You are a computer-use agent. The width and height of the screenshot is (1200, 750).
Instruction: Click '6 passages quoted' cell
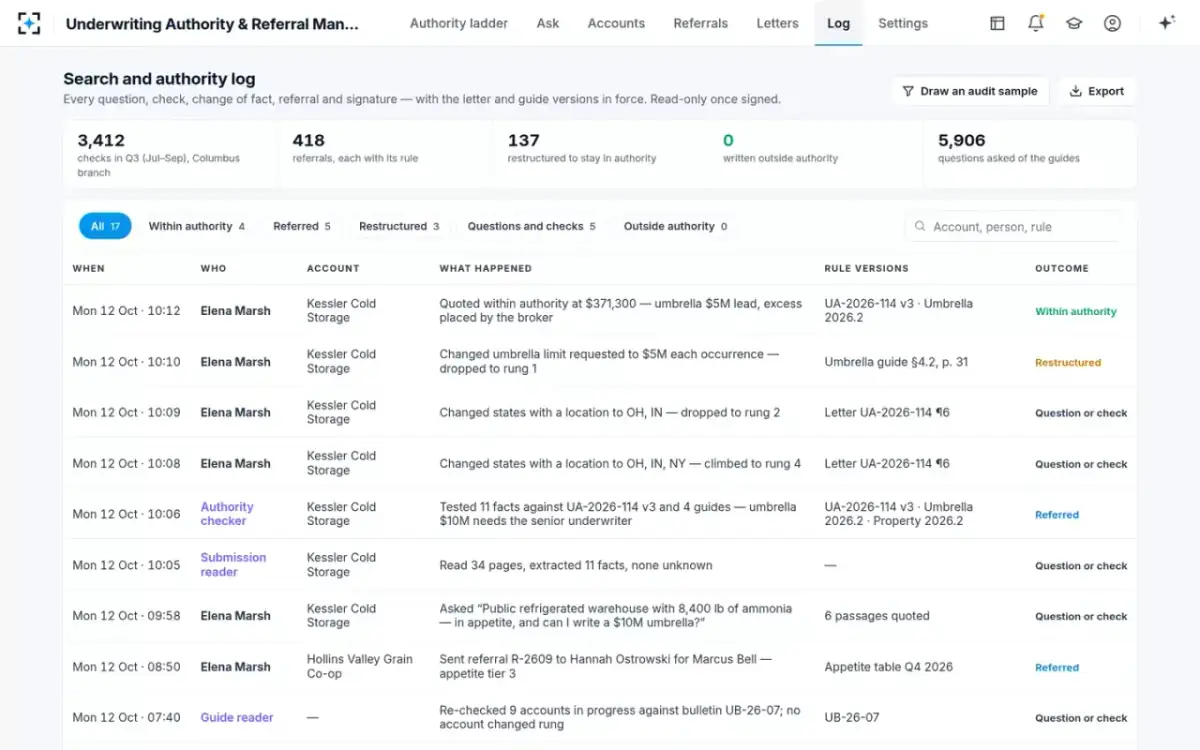(877, 616)
